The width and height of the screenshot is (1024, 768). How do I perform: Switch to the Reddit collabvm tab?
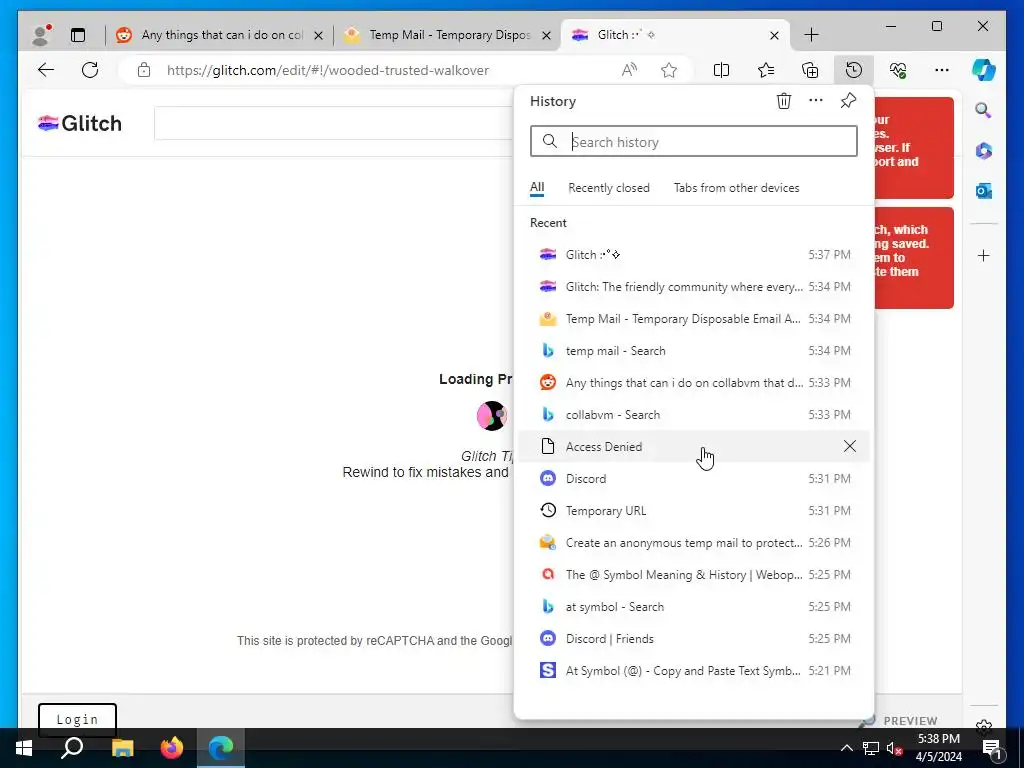[x=219, y=35]
